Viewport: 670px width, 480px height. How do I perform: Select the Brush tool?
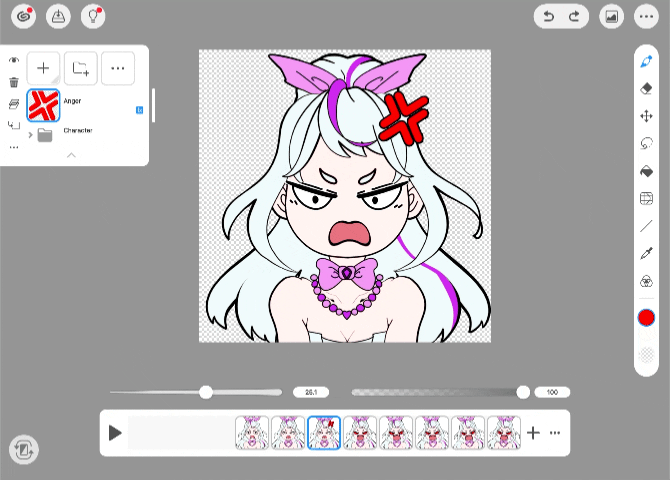[x=646, y=61]
